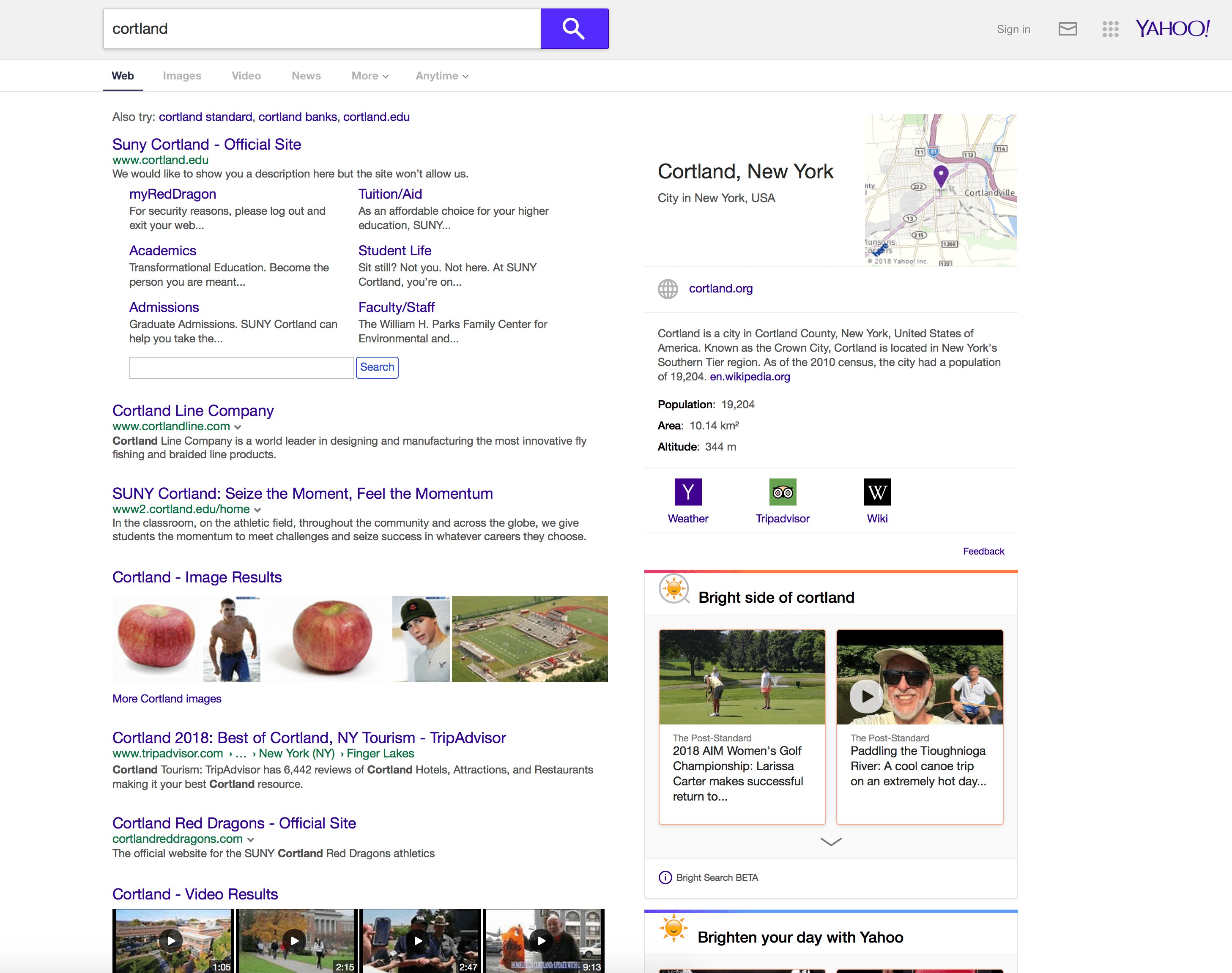
Task: Expand options arrow next to cortlandreddragons.com
Action: click(x=251, y=840)
